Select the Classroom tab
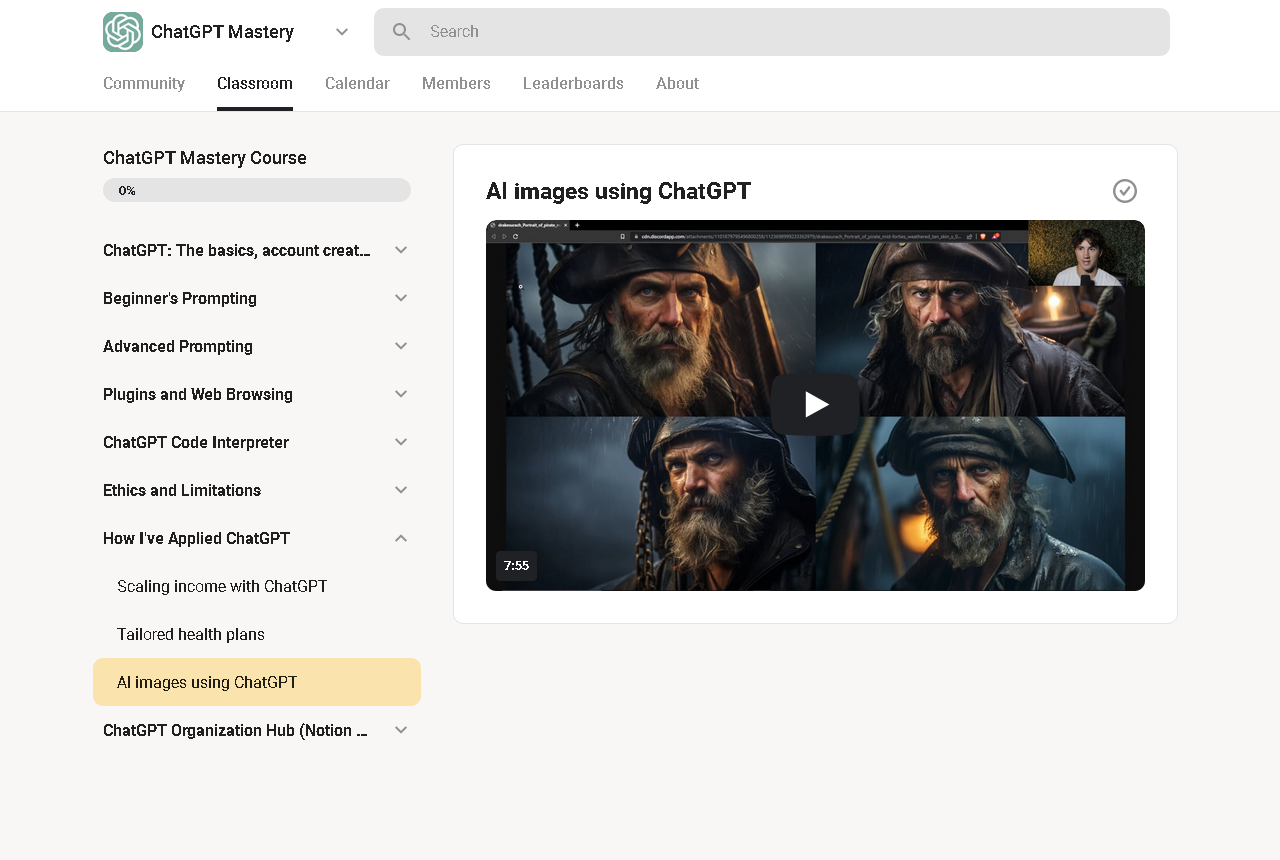1280x860 pixels. pyautogui.click(x=255, y=83)
